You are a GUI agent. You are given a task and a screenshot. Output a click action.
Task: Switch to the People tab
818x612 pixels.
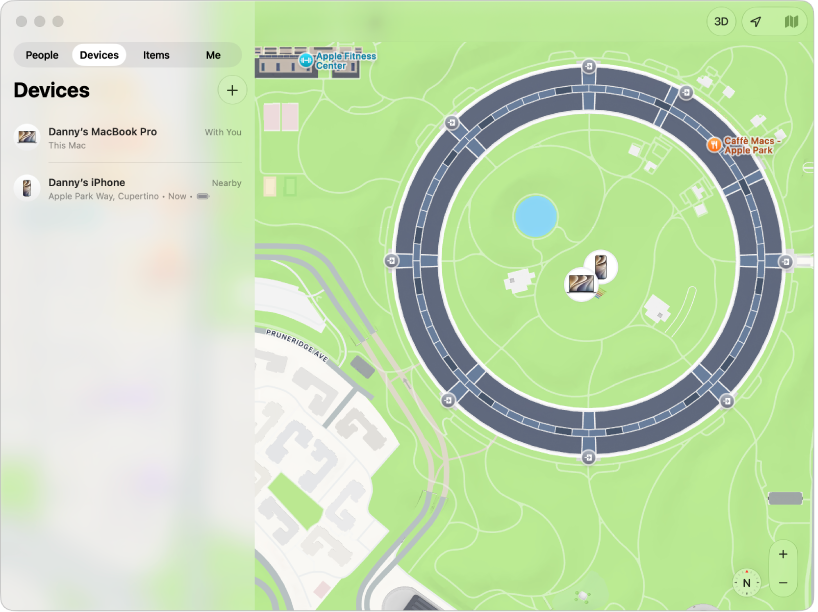click(42, 55)
